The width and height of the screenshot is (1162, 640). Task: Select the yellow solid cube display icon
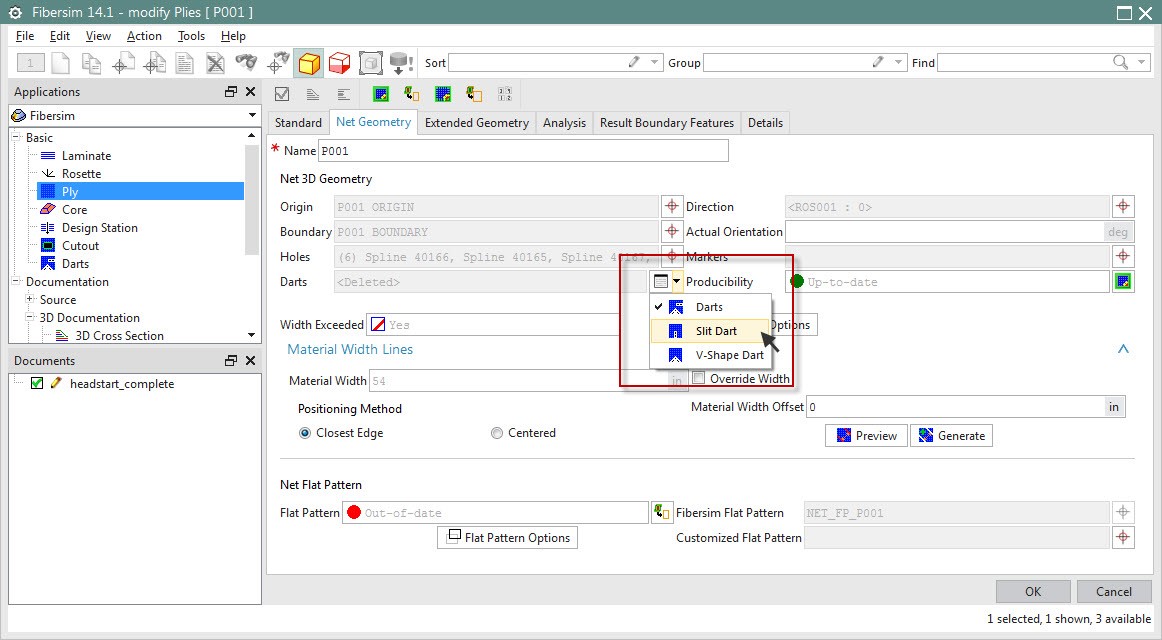(310, 61)
